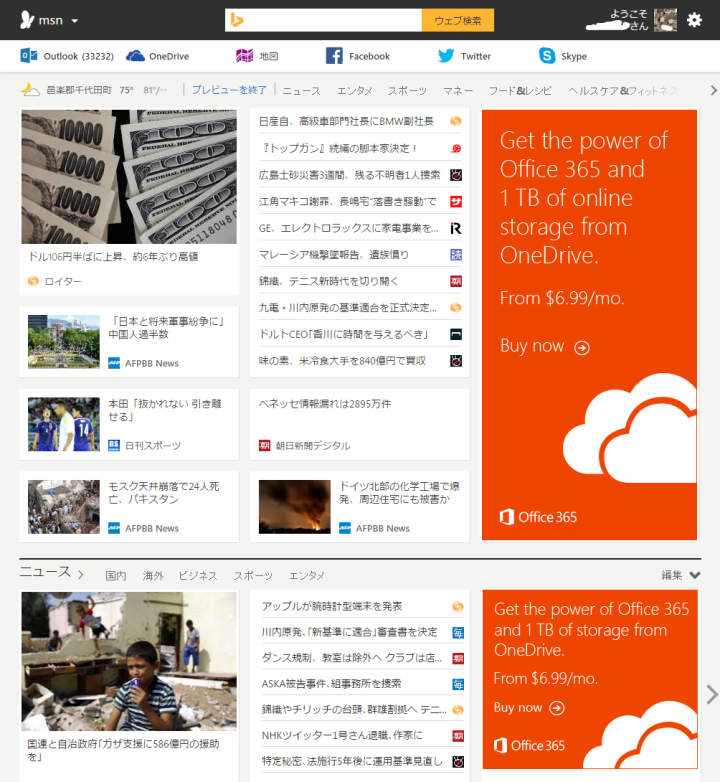The image size is (720, 782).
Task: Select the 海外 news subtab
Action: 153,576
